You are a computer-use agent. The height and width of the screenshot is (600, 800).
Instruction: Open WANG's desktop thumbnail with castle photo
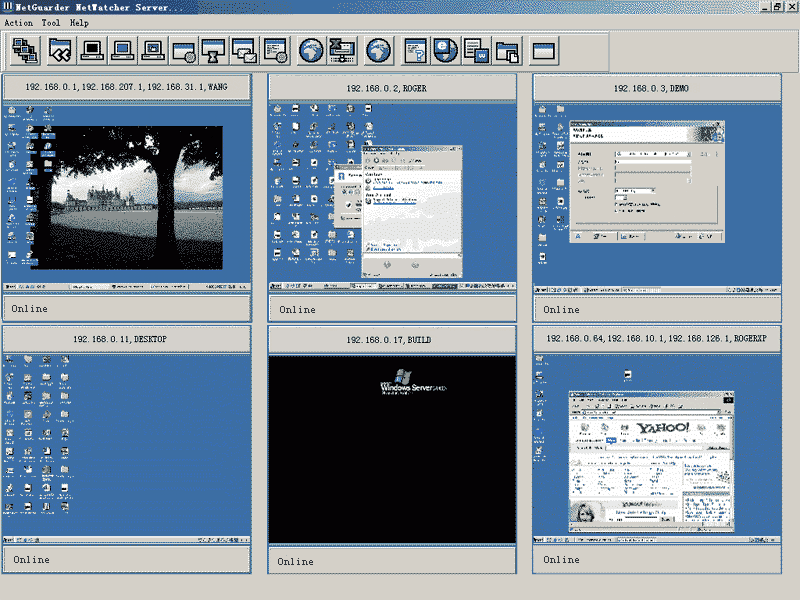click(127, 197)
